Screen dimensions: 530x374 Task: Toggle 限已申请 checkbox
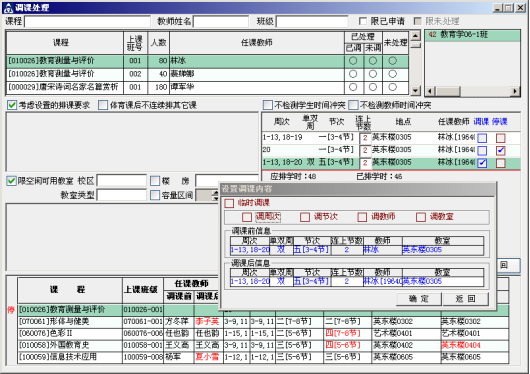(x=363, y=21)
